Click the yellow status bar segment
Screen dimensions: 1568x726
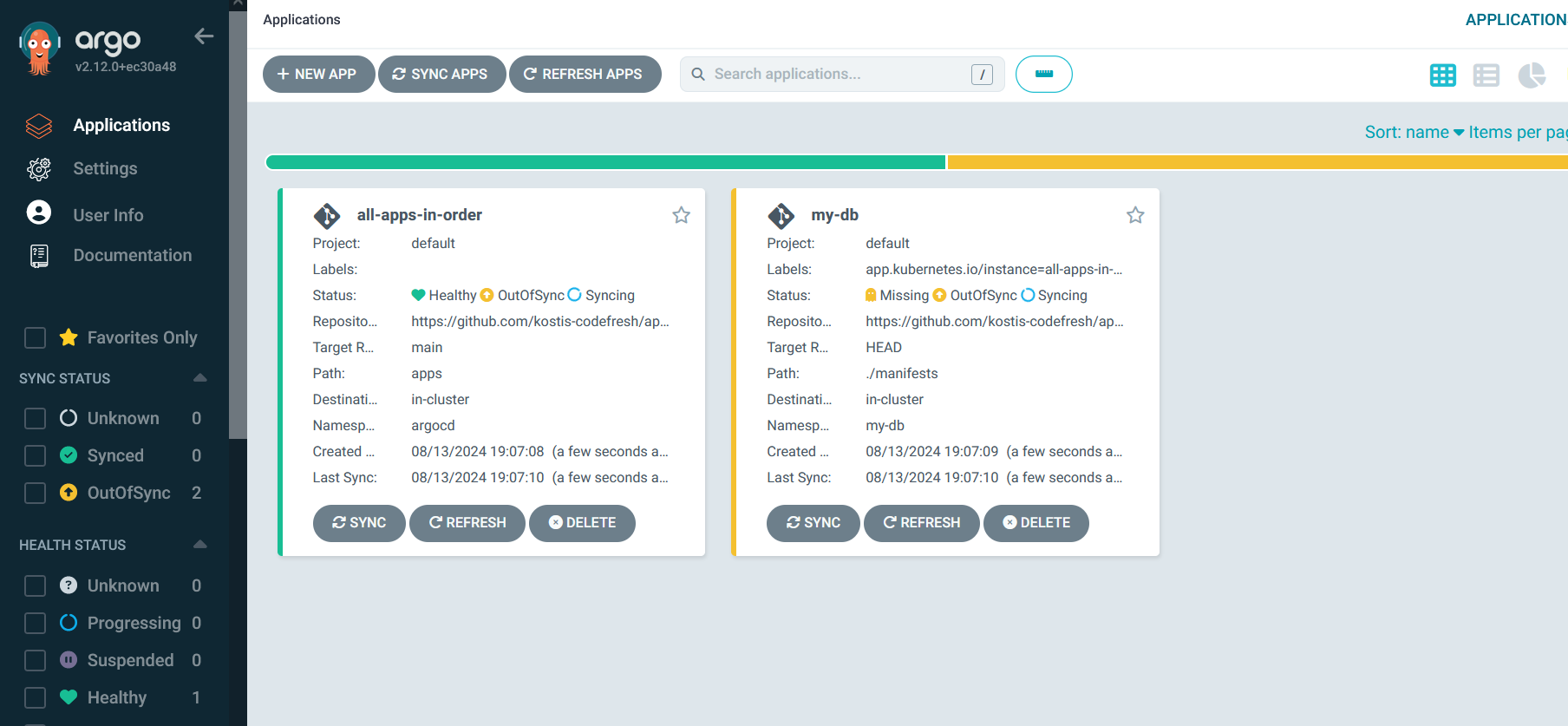1258,162
